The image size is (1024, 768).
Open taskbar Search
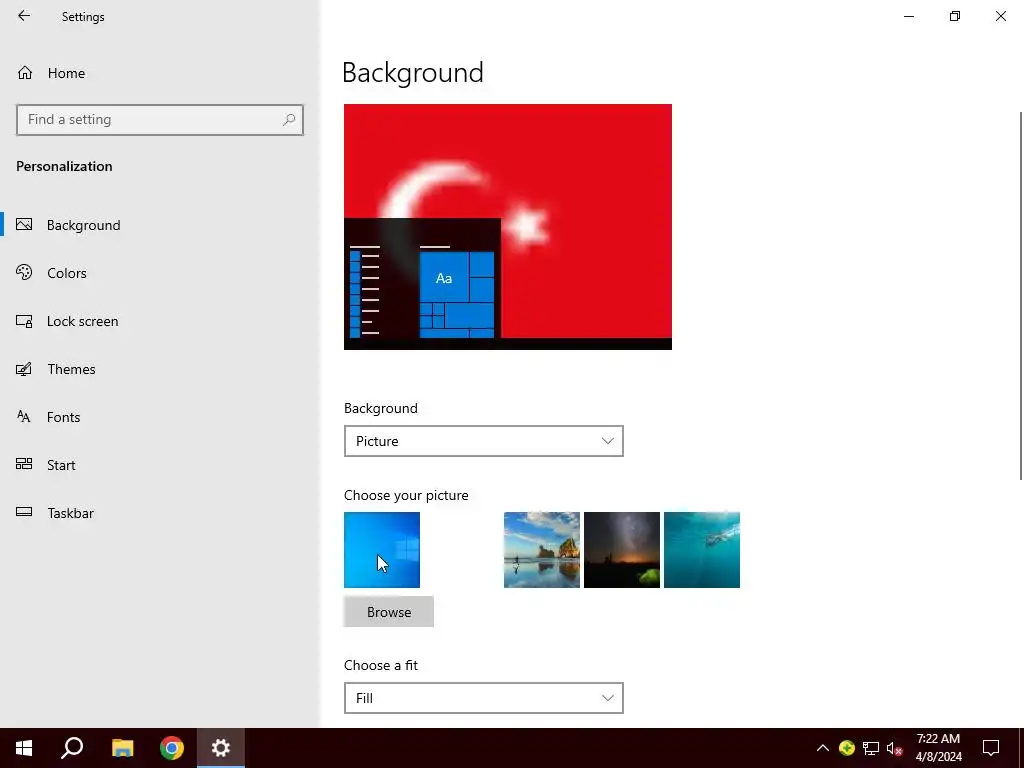72,748
